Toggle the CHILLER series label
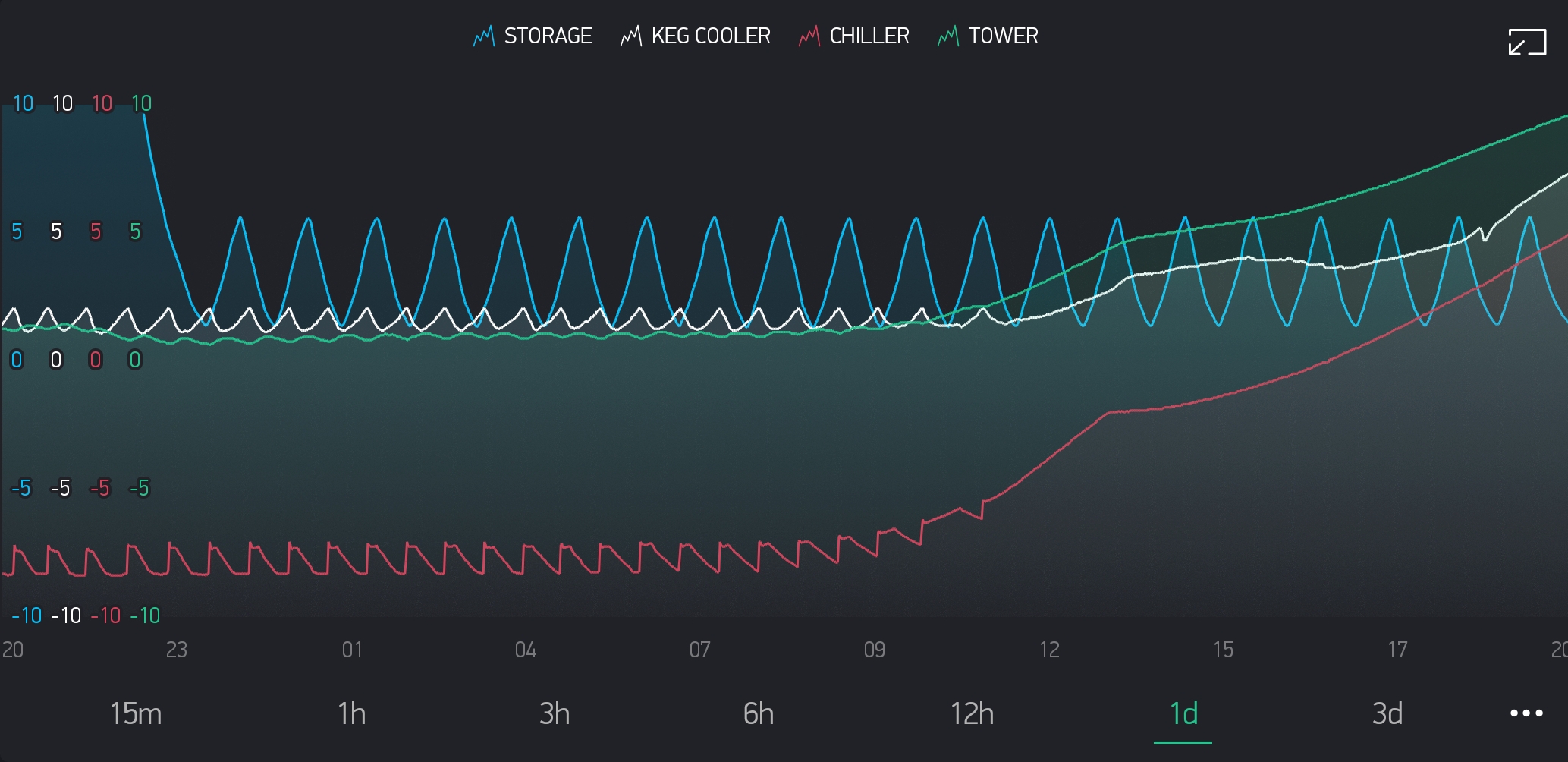Screen dimensions: 1568x762 869,36
